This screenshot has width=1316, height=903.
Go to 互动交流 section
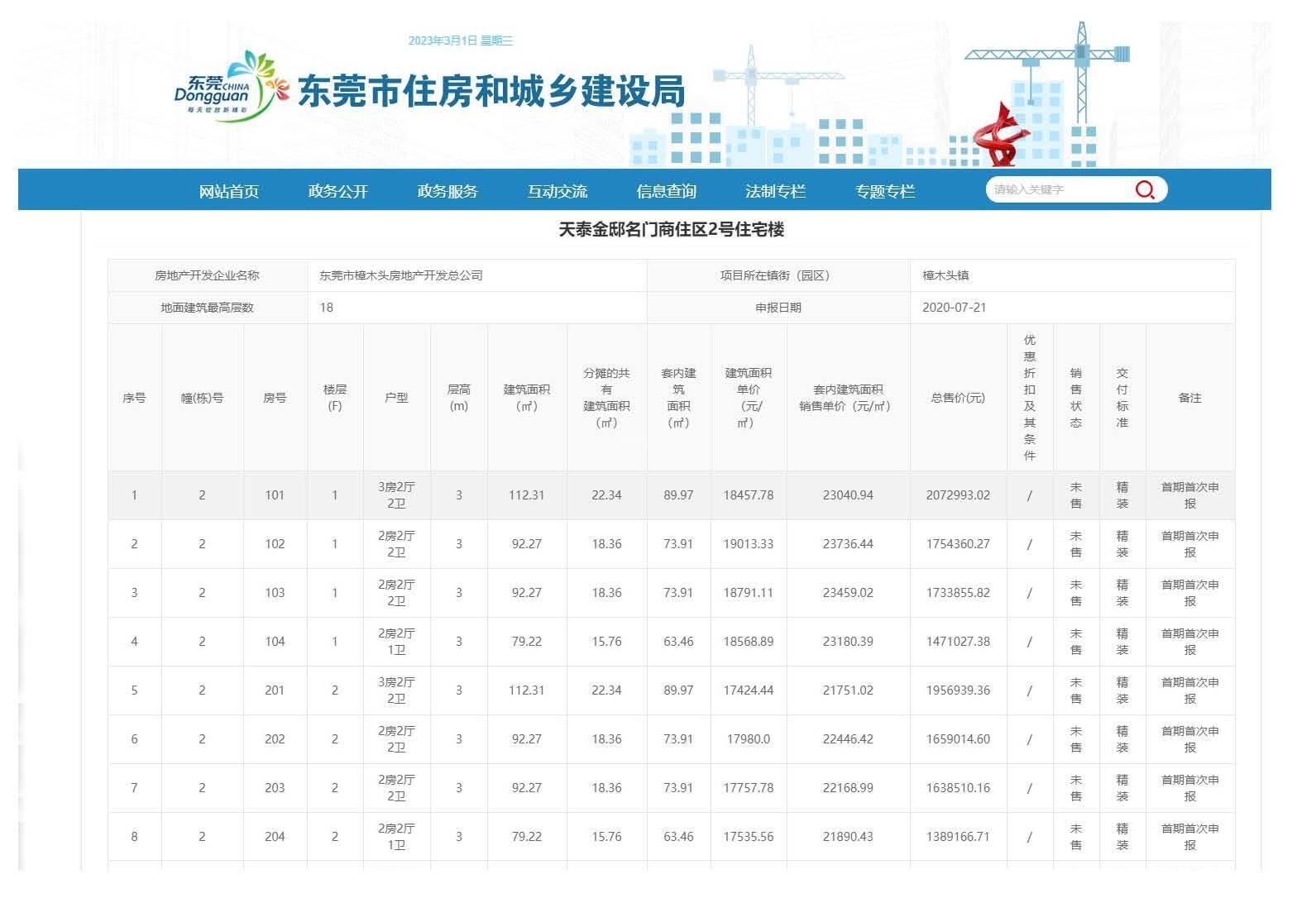557,192
